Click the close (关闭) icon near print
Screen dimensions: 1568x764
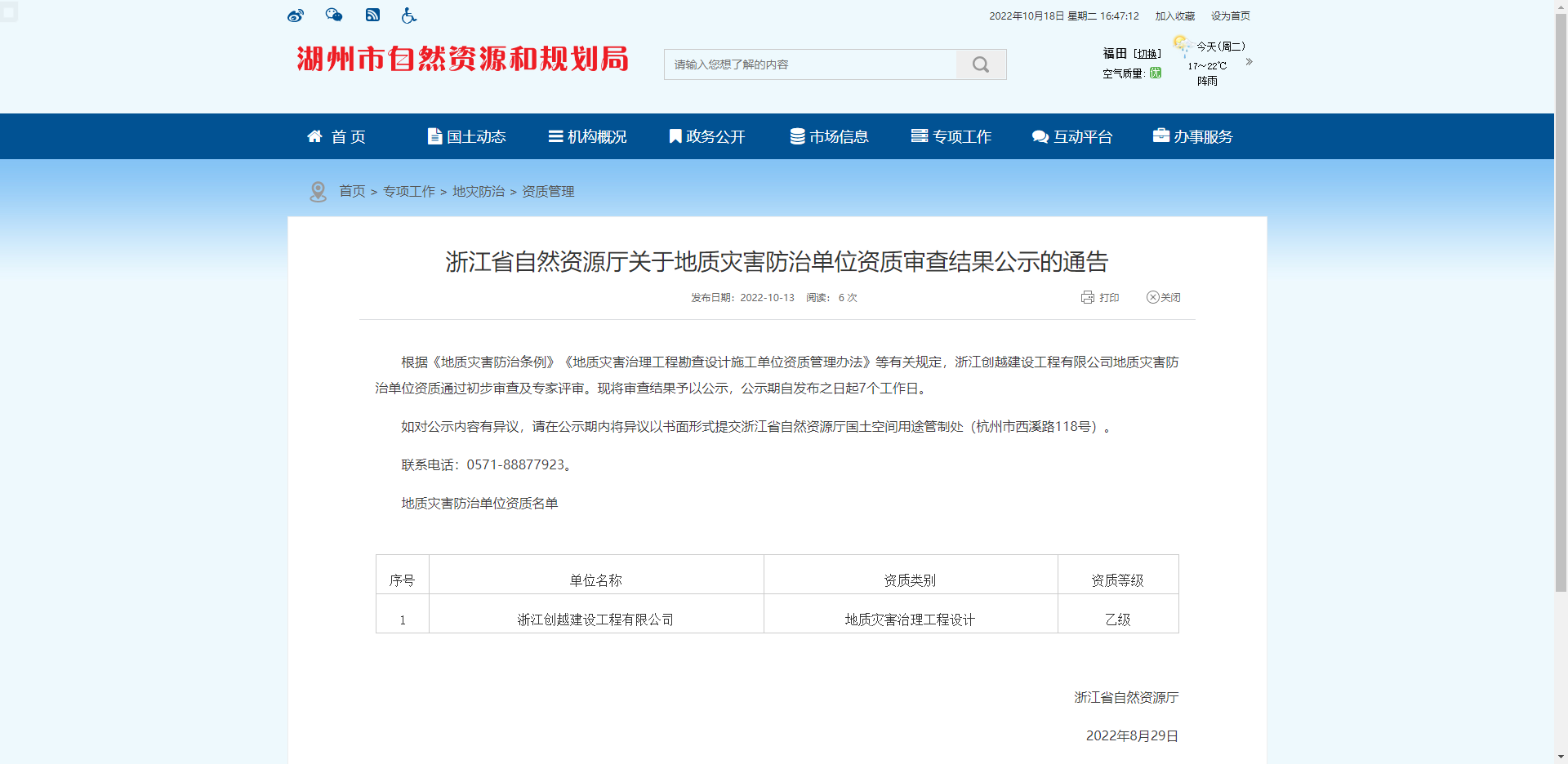[1152, 297]
